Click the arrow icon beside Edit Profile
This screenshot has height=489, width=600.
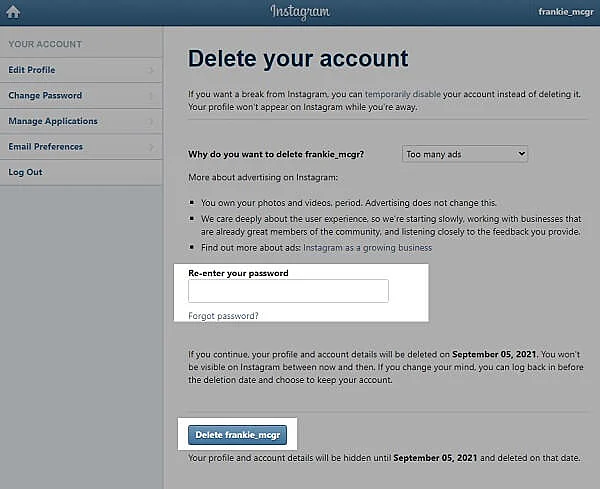click(151, 70)
